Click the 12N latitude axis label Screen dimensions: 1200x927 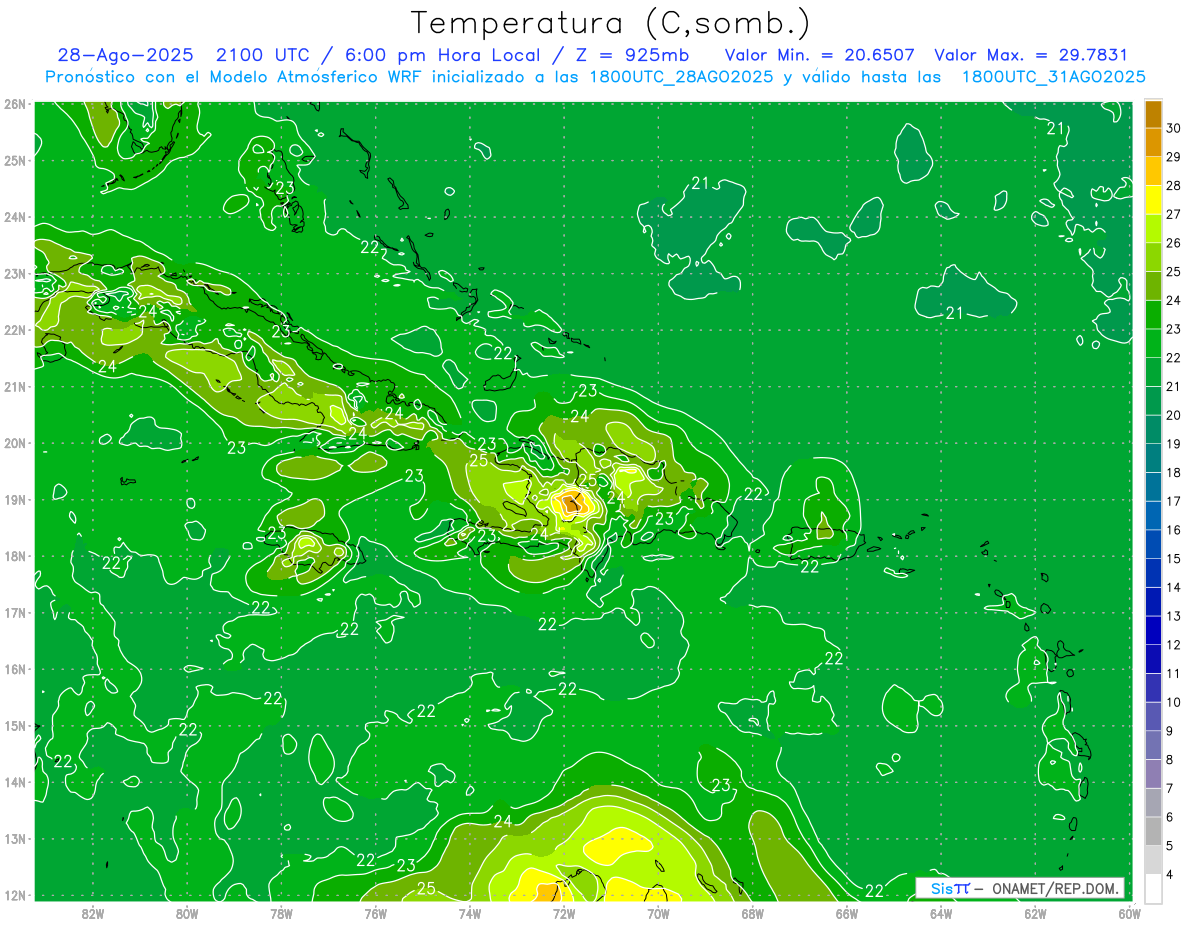pyautogui.click(x=14, y=895)
